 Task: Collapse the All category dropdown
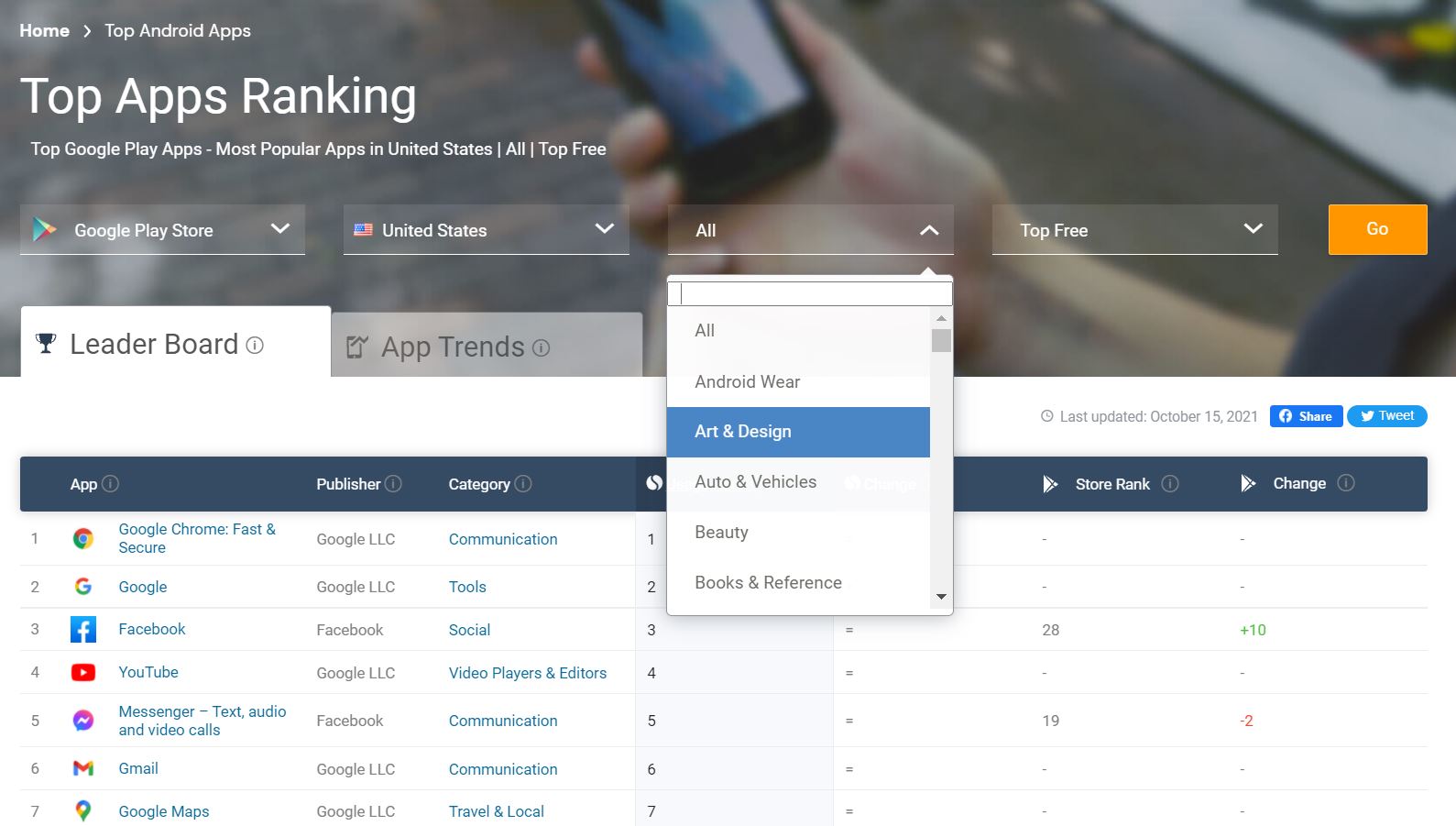(x=811, y=229)
